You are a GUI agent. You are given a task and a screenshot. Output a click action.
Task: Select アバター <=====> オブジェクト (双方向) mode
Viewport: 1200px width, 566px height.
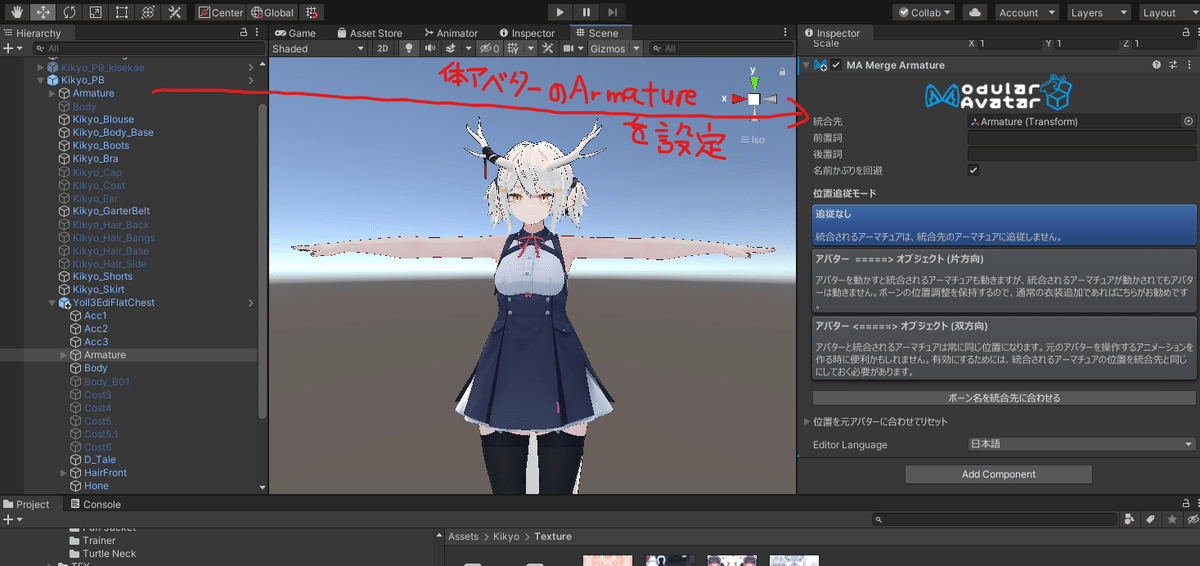click(1004, 347)
